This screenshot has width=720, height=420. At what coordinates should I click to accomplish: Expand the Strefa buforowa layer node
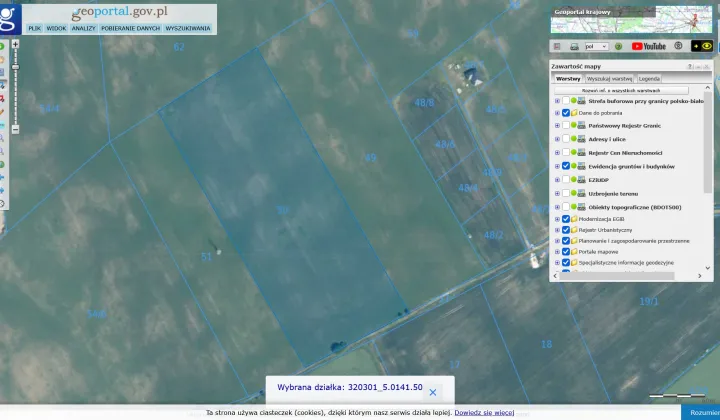click(x=557, y=101)
